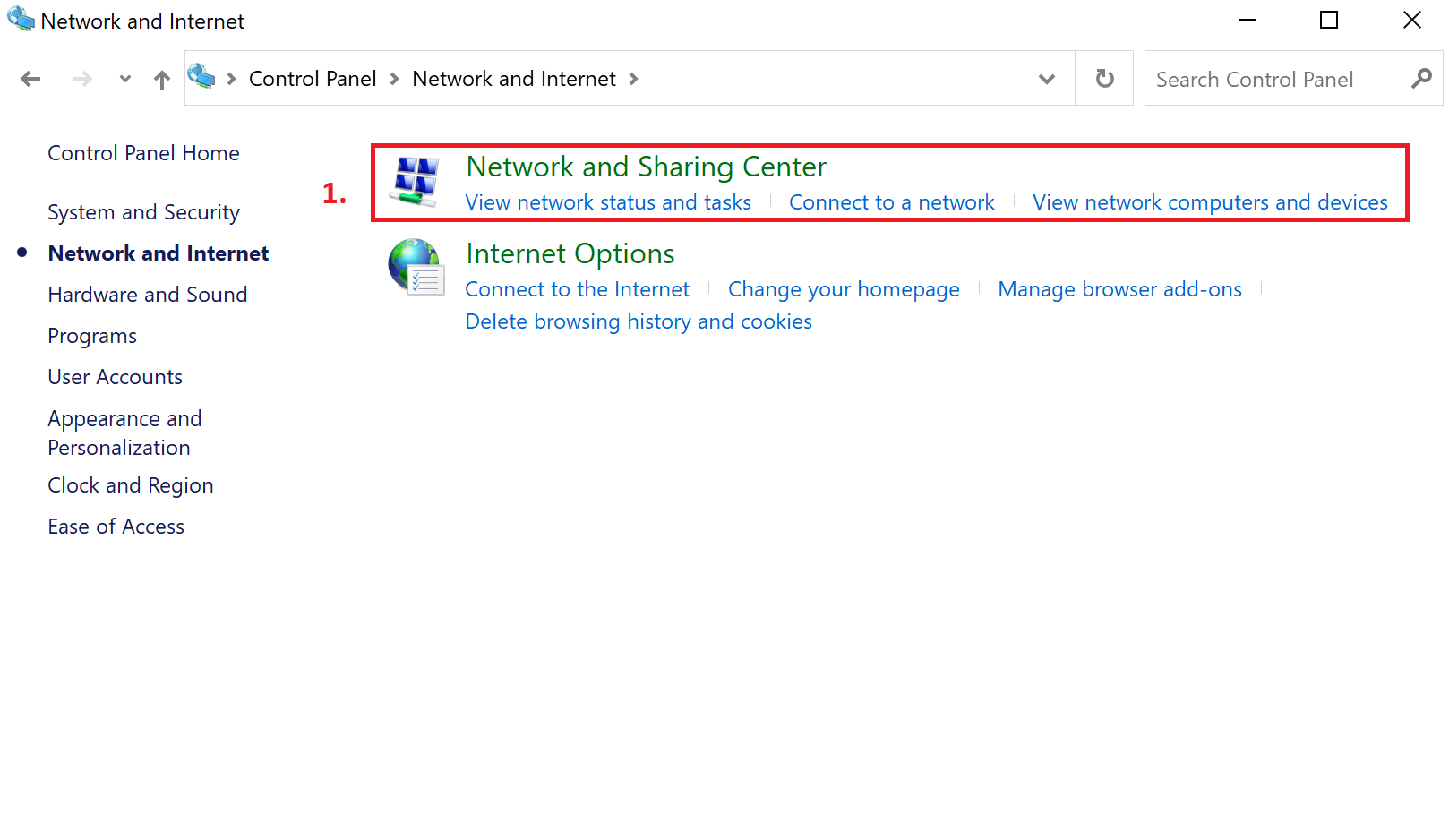The image size is (1449, 840).
Task: Open Delete browsing history and cookies
Action: click(x=639, y=321)
